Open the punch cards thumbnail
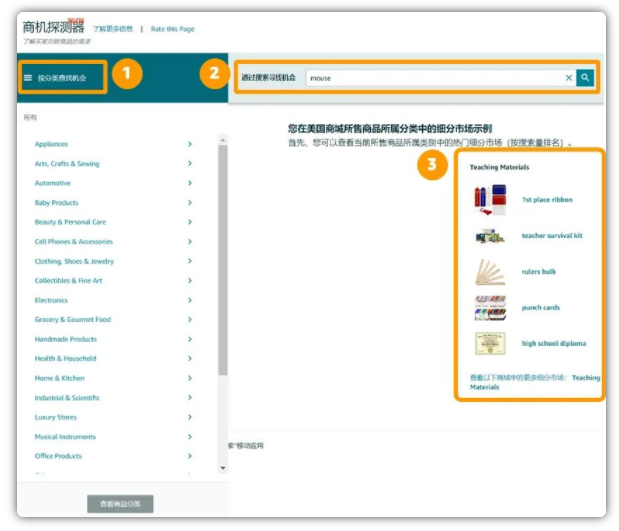Screen dimensions: 619x531 tap(490, 308)
